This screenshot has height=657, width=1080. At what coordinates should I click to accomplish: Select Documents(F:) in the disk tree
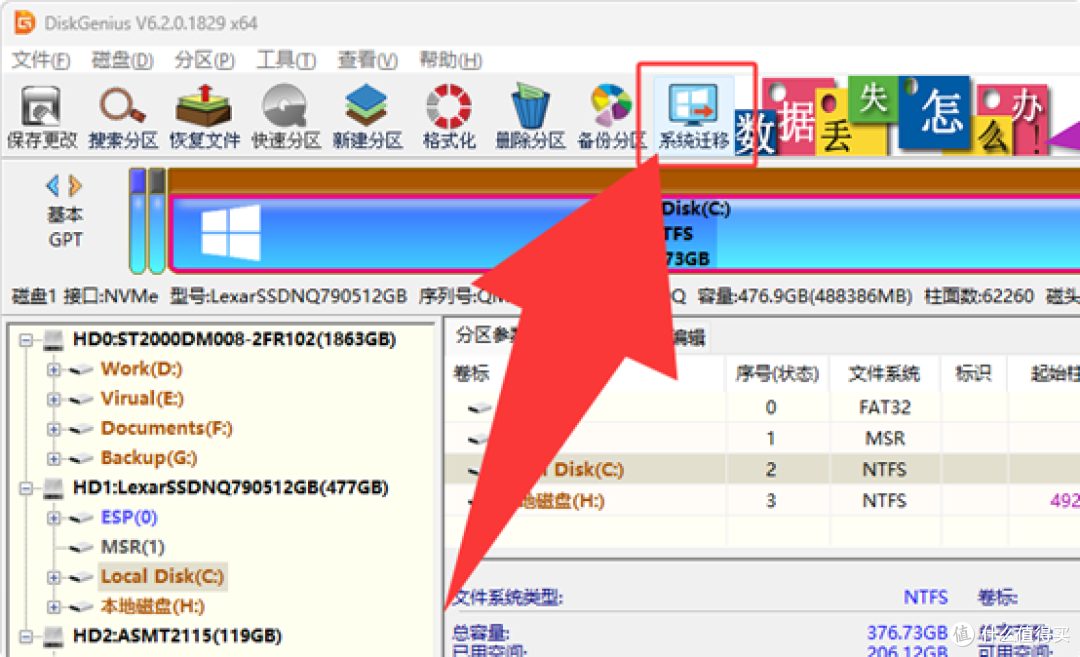click(167, 428)
